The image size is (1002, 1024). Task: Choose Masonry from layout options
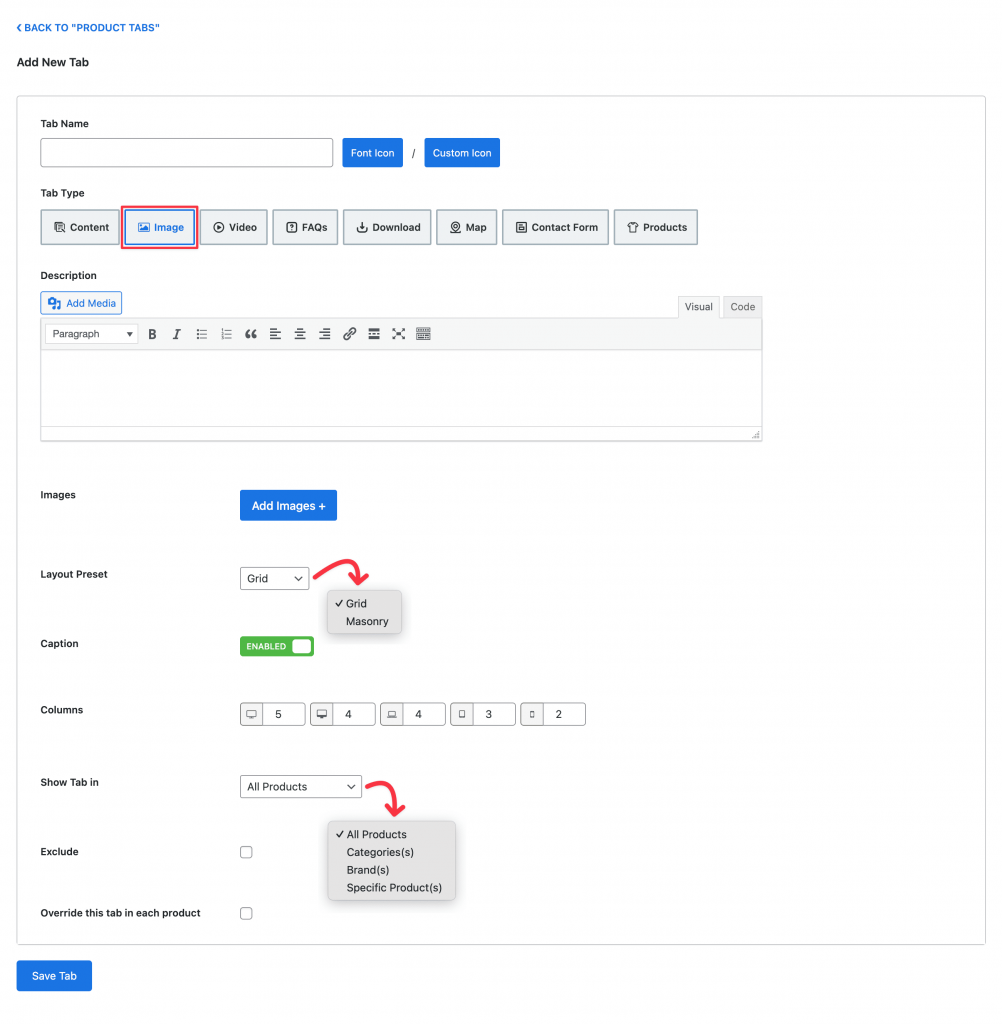click(x=367, y=622)
